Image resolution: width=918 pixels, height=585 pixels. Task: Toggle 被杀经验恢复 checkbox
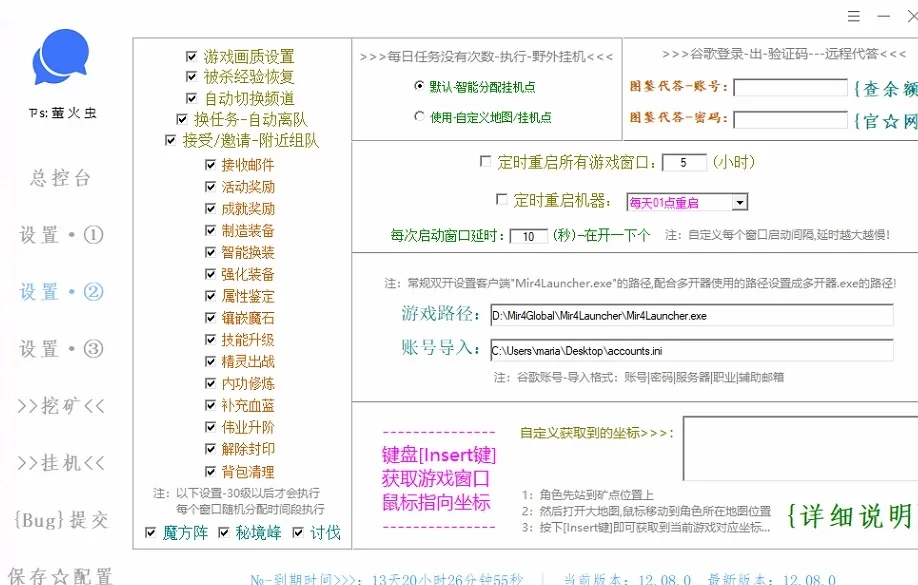(x=191, y=76)
